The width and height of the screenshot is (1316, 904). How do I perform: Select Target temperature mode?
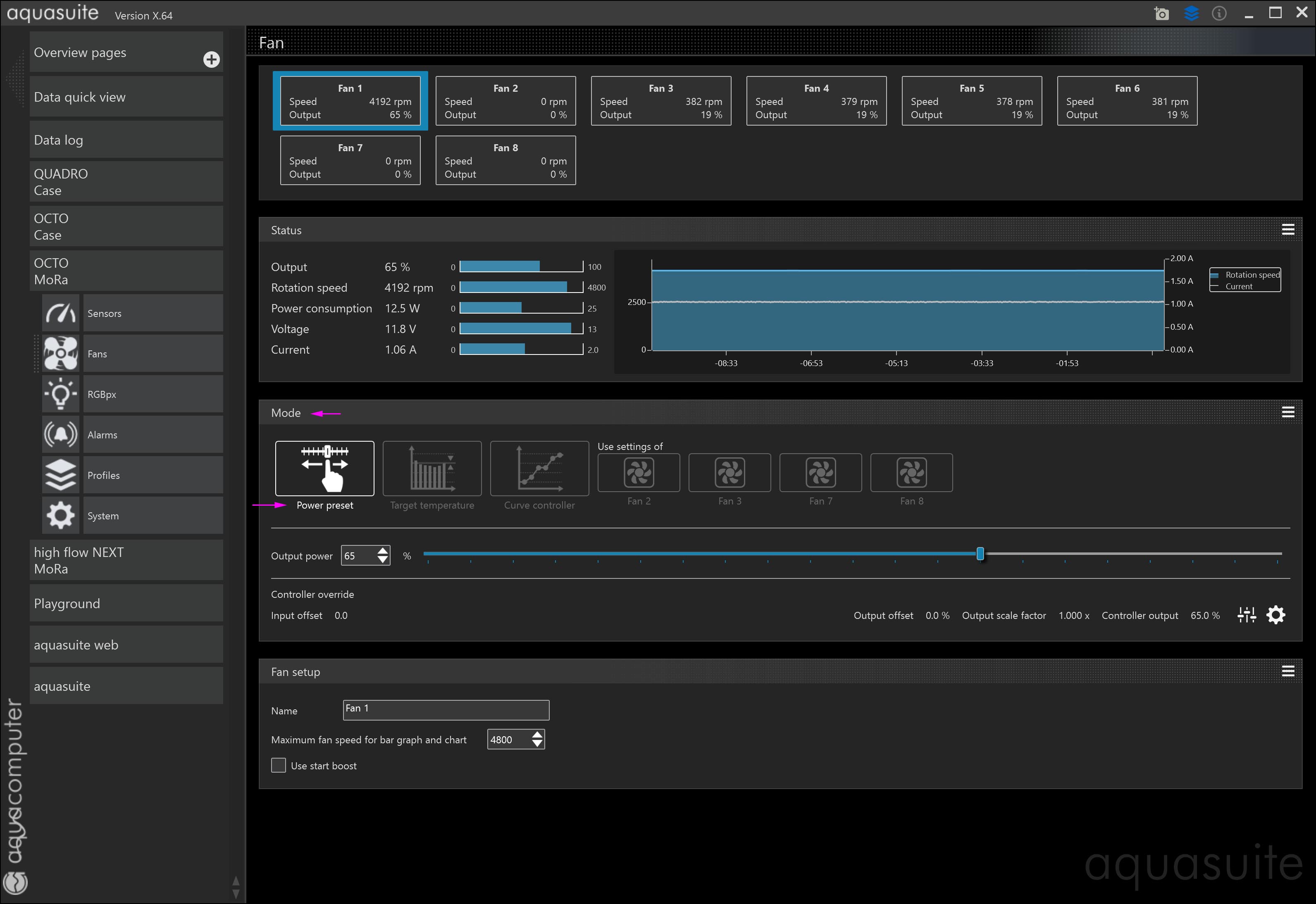coord(432,469)
